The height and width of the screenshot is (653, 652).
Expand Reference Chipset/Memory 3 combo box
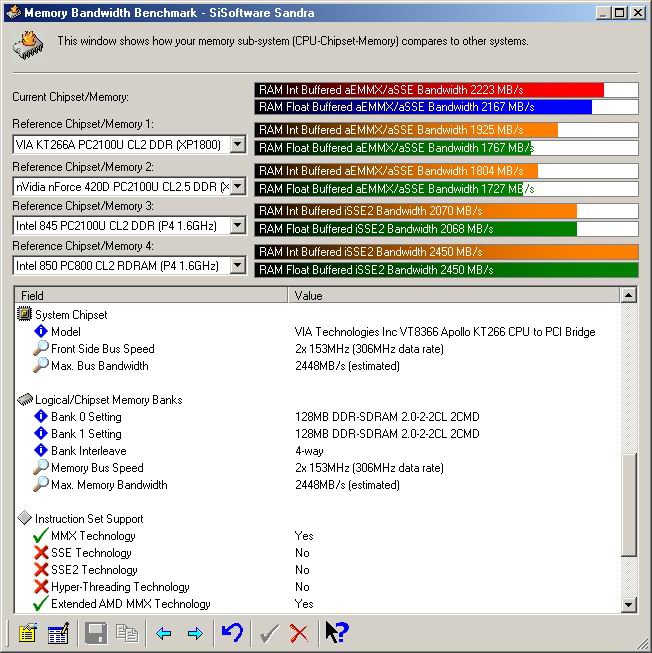[x=237, y=226]
